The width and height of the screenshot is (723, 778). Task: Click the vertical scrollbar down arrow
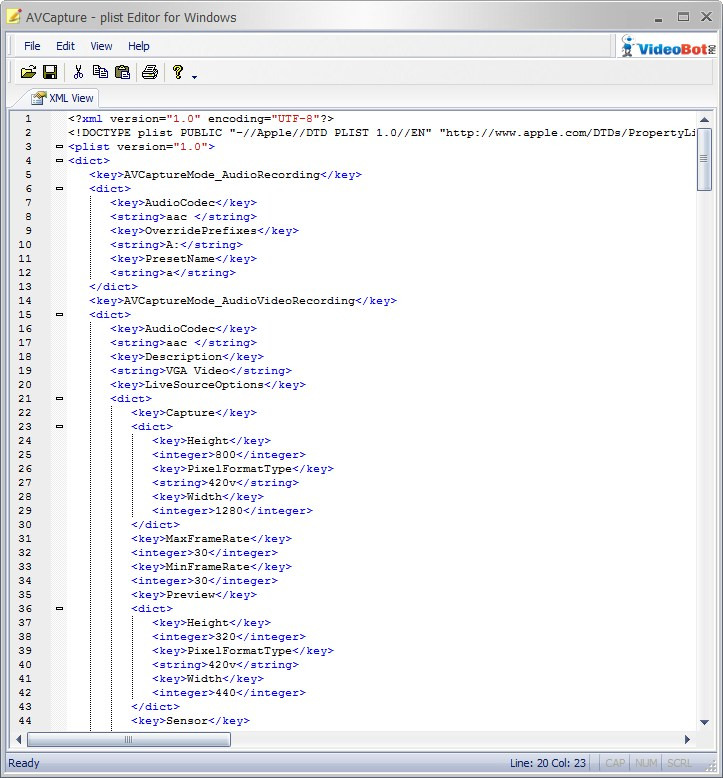(704, 722)
